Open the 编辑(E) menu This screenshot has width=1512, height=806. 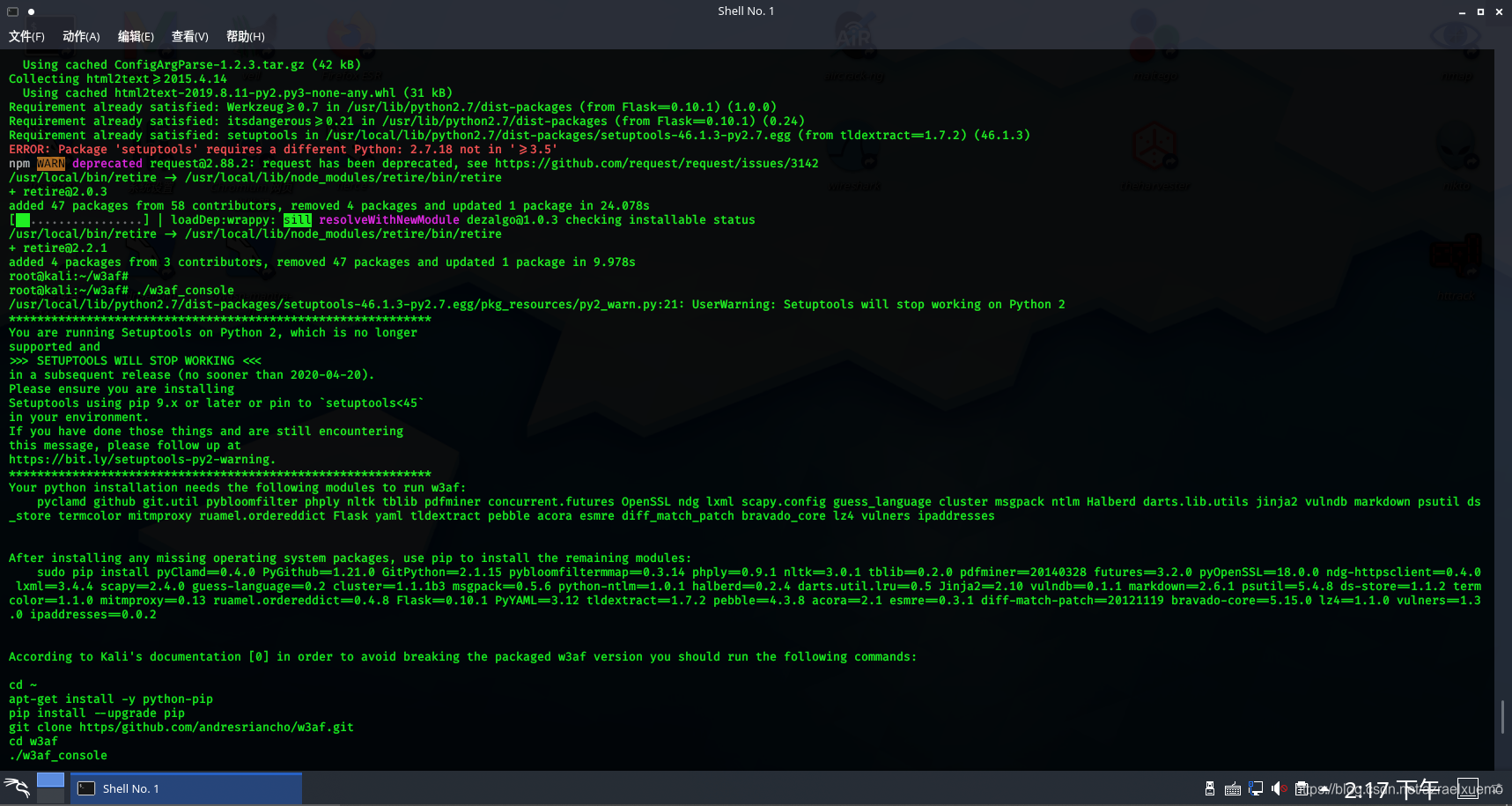click(136, 36)
